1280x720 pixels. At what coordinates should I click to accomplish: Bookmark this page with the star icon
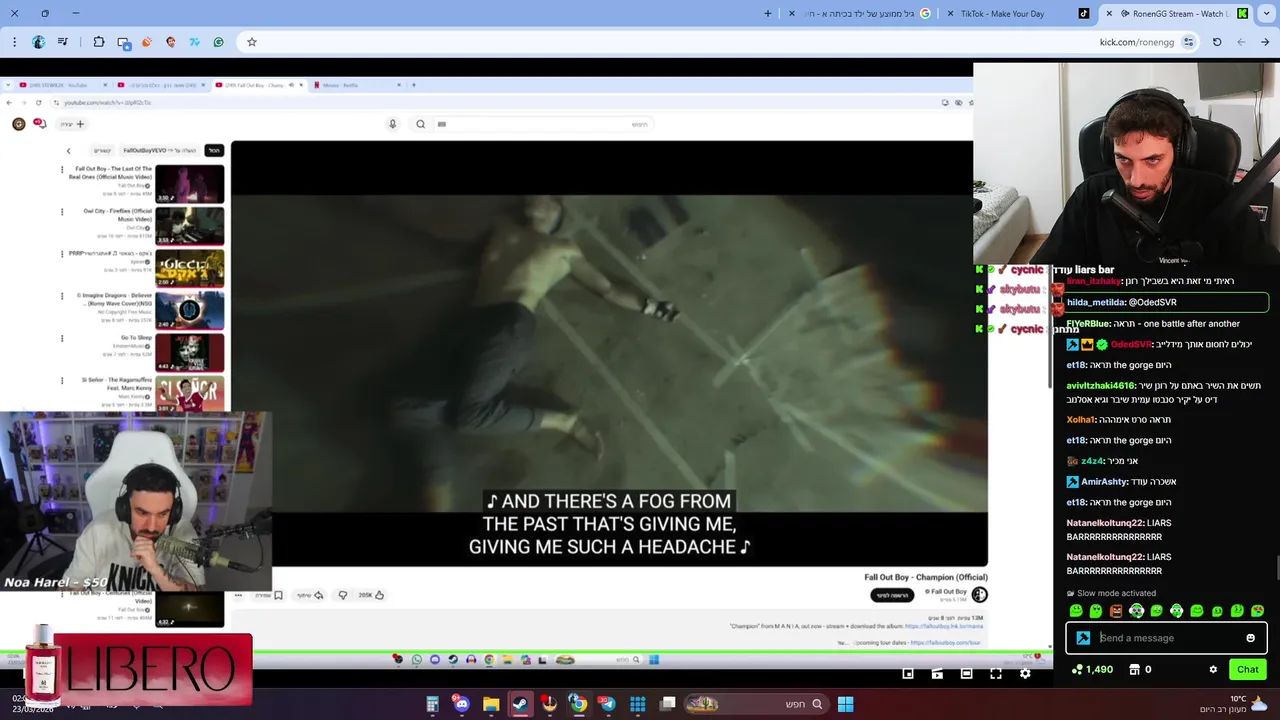click(x=252, y=42)
